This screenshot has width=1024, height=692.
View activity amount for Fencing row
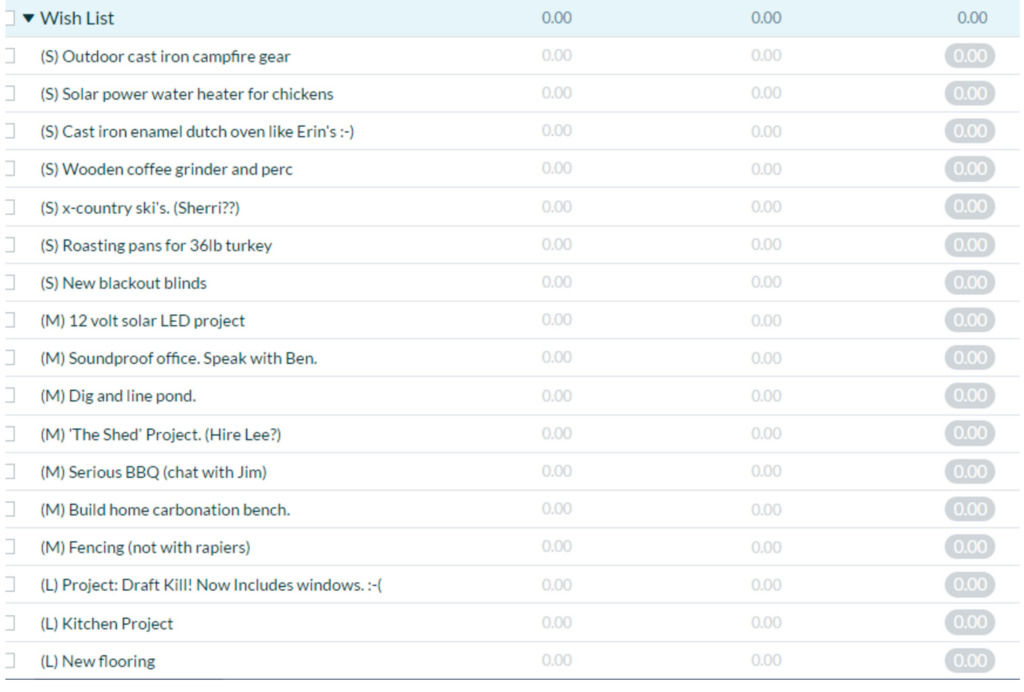coord(766,546)
